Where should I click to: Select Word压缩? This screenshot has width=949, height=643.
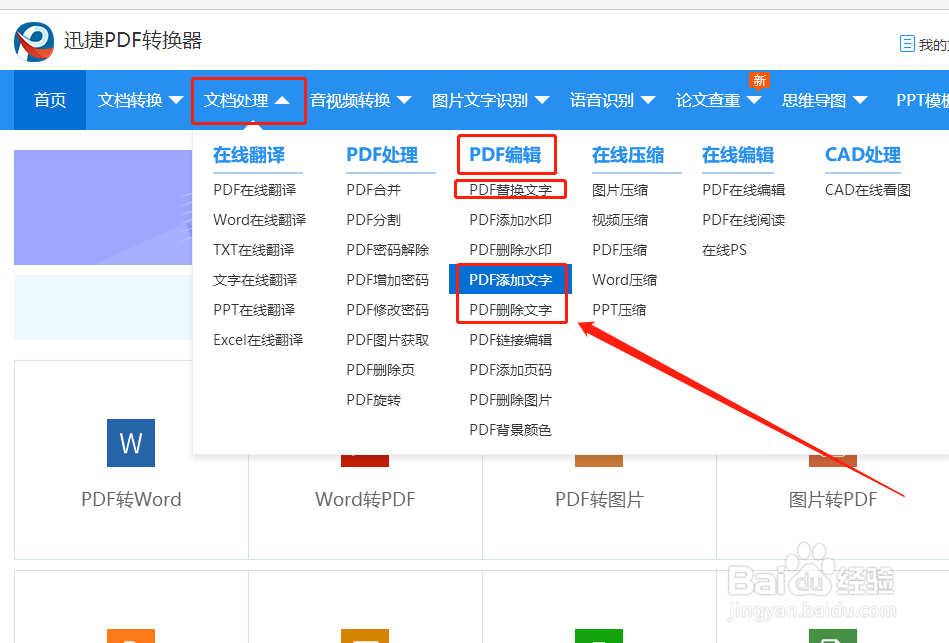pyautogui.click(x=624, y=280)
